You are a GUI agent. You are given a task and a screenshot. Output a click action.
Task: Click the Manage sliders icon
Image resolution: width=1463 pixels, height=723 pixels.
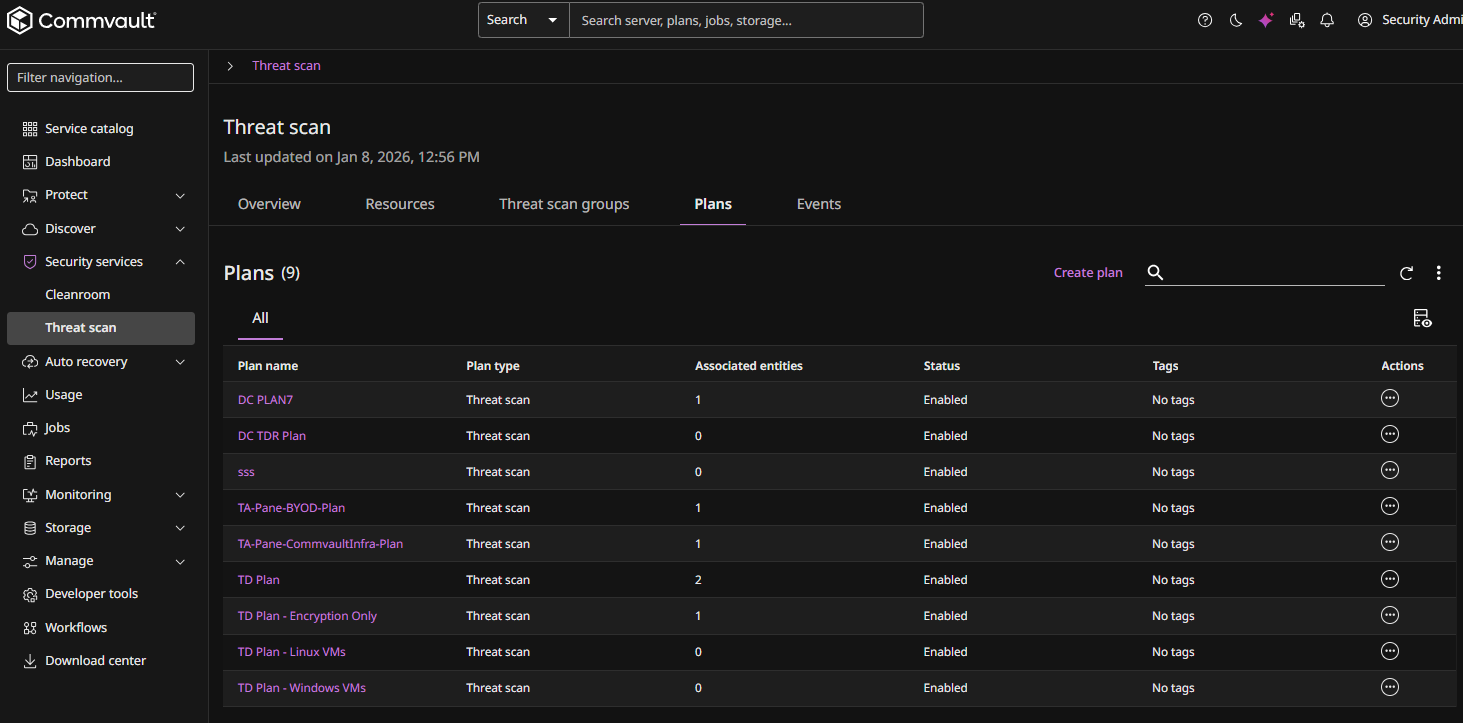pos(30,561)
